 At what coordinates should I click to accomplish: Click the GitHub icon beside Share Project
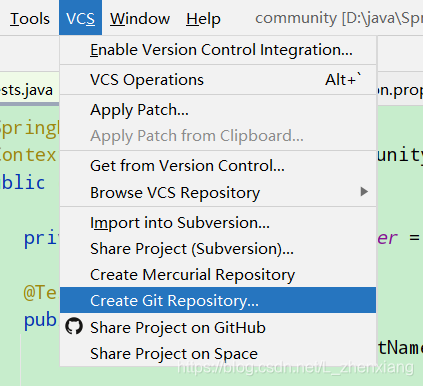74,326
